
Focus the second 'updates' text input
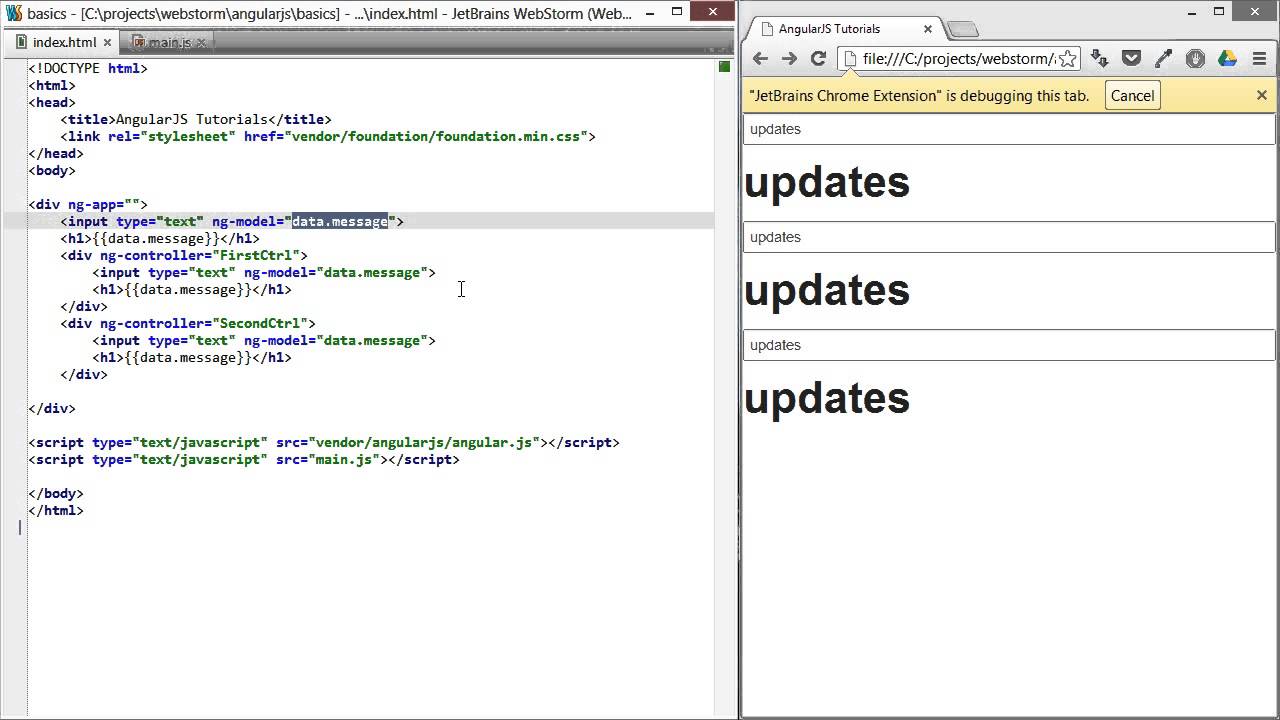[1009, 237]
